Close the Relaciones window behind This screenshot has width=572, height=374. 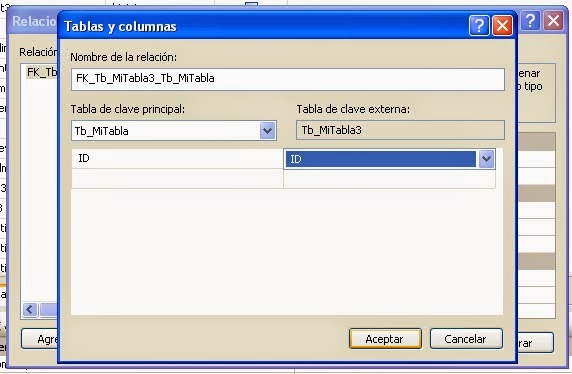[553, 20]
